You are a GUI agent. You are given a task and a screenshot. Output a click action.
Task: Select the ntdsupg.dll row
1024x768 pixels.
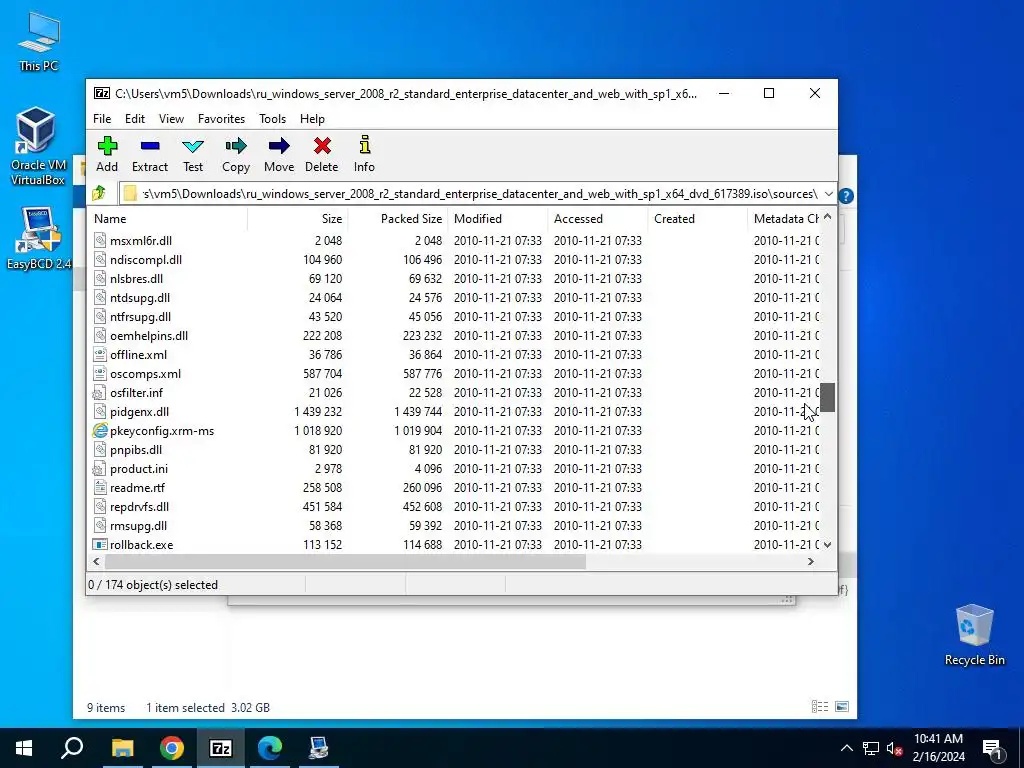click(454, 297)
